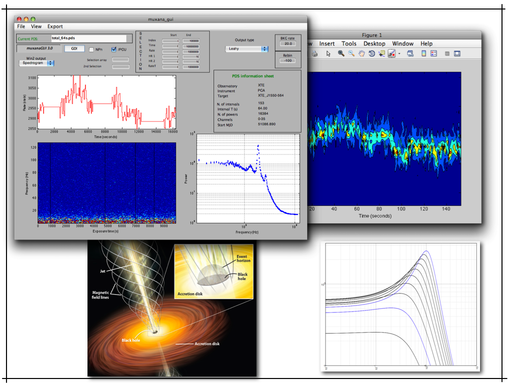Image resolution: width=512 pixels, height=384 pixels.
Task: Open the Win2 output Spectrogram dropdown
Action: tap(37, 63)
